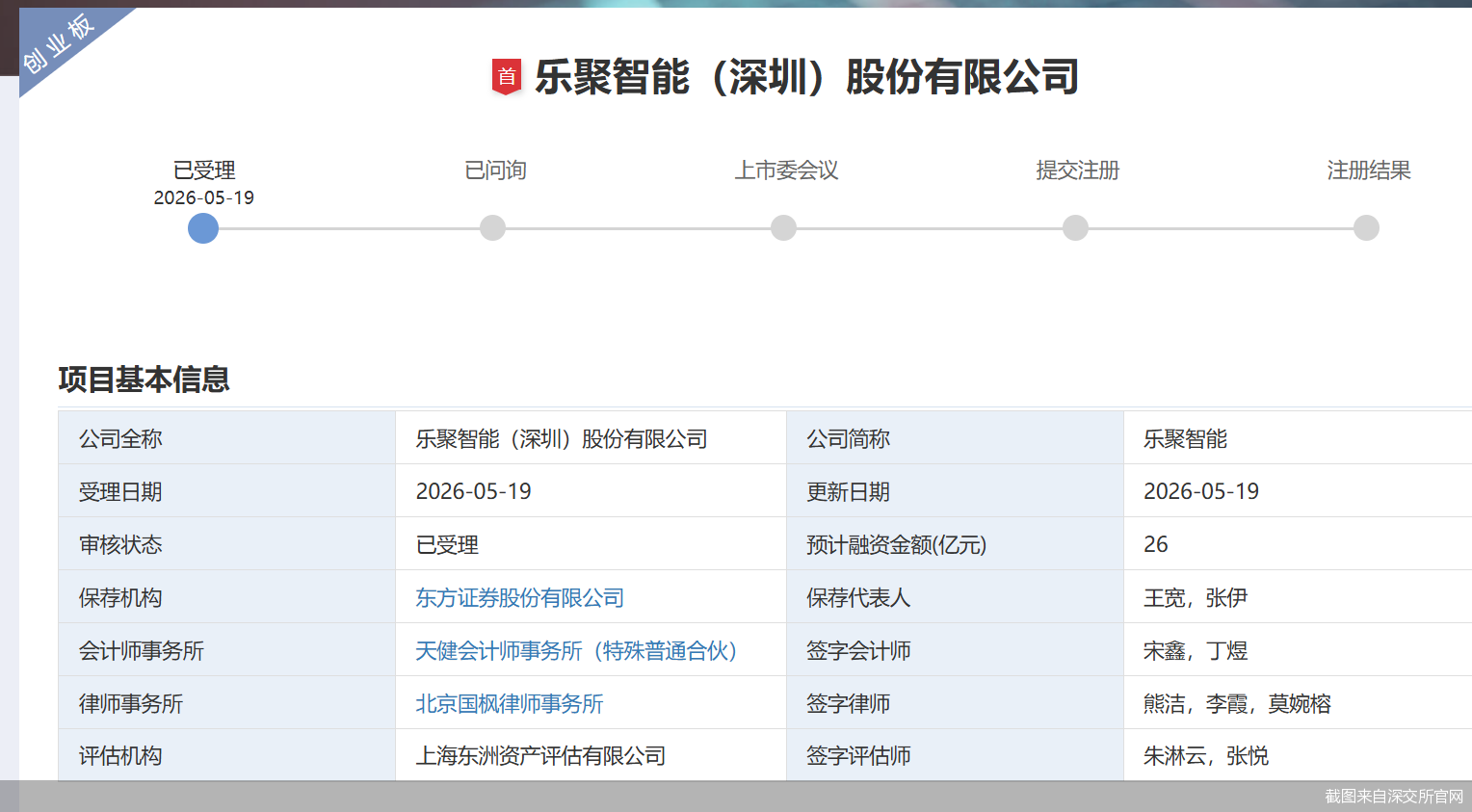Screen dimensions: 1472x812
Task: Select the 已问询 progress step circle
Action: coord(492,228)
